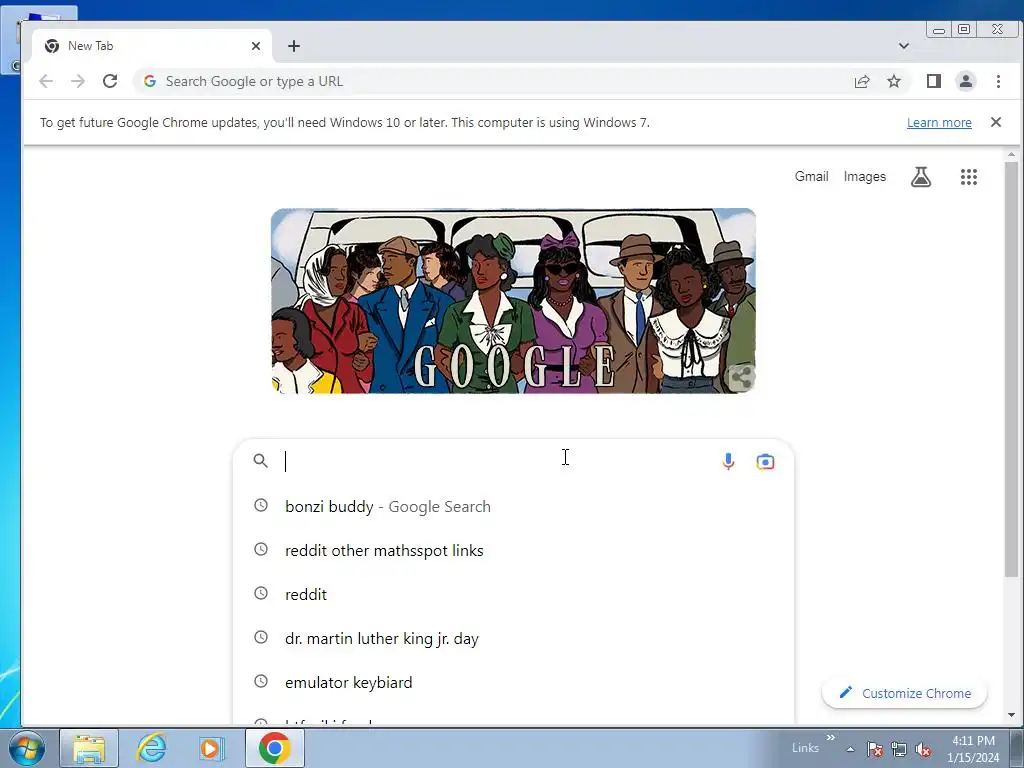Launch Internet Explorer from the taskbar
The image size is (1024, 768).
click(151, 748)
